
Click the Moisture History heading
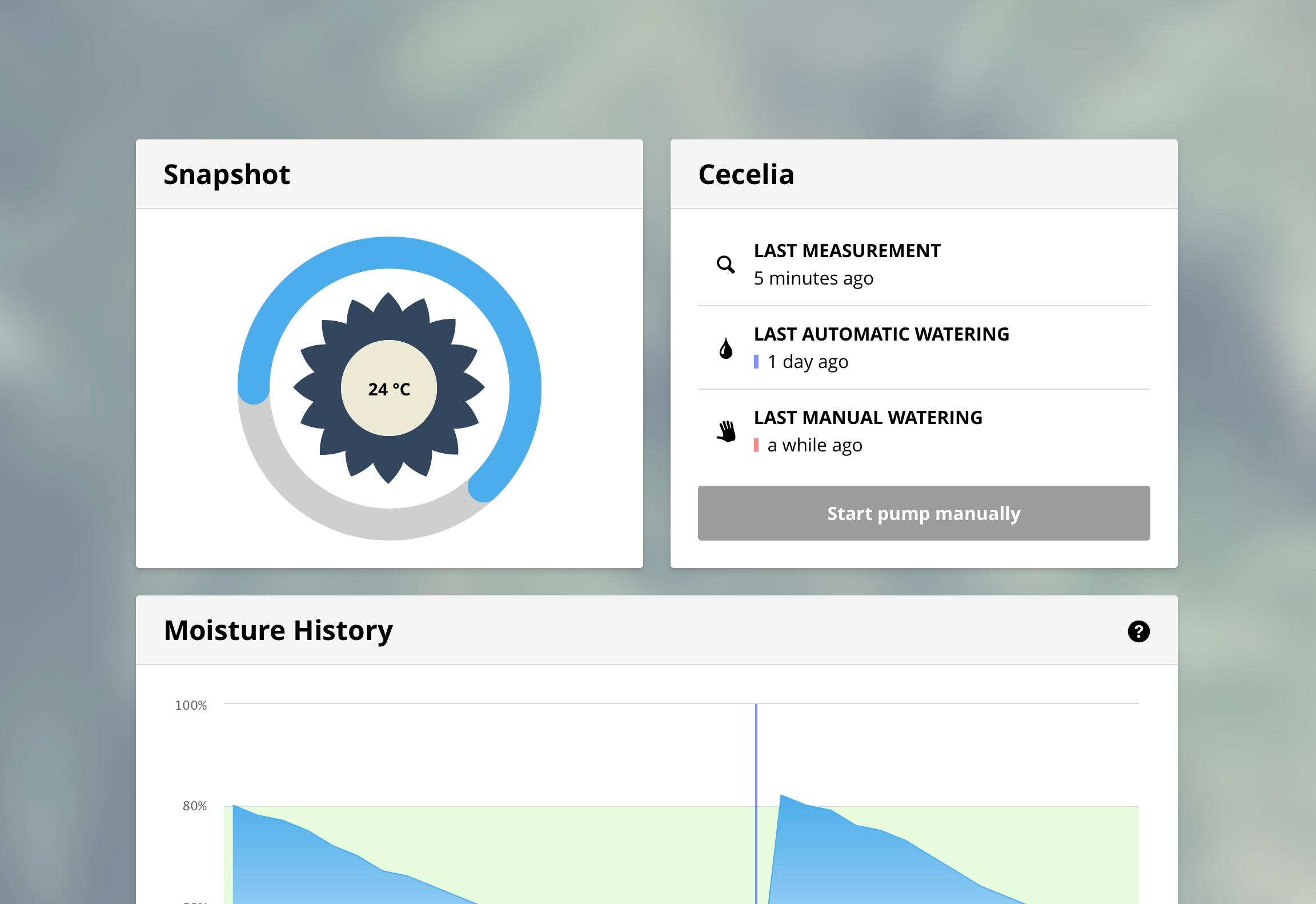pos(278,631)
